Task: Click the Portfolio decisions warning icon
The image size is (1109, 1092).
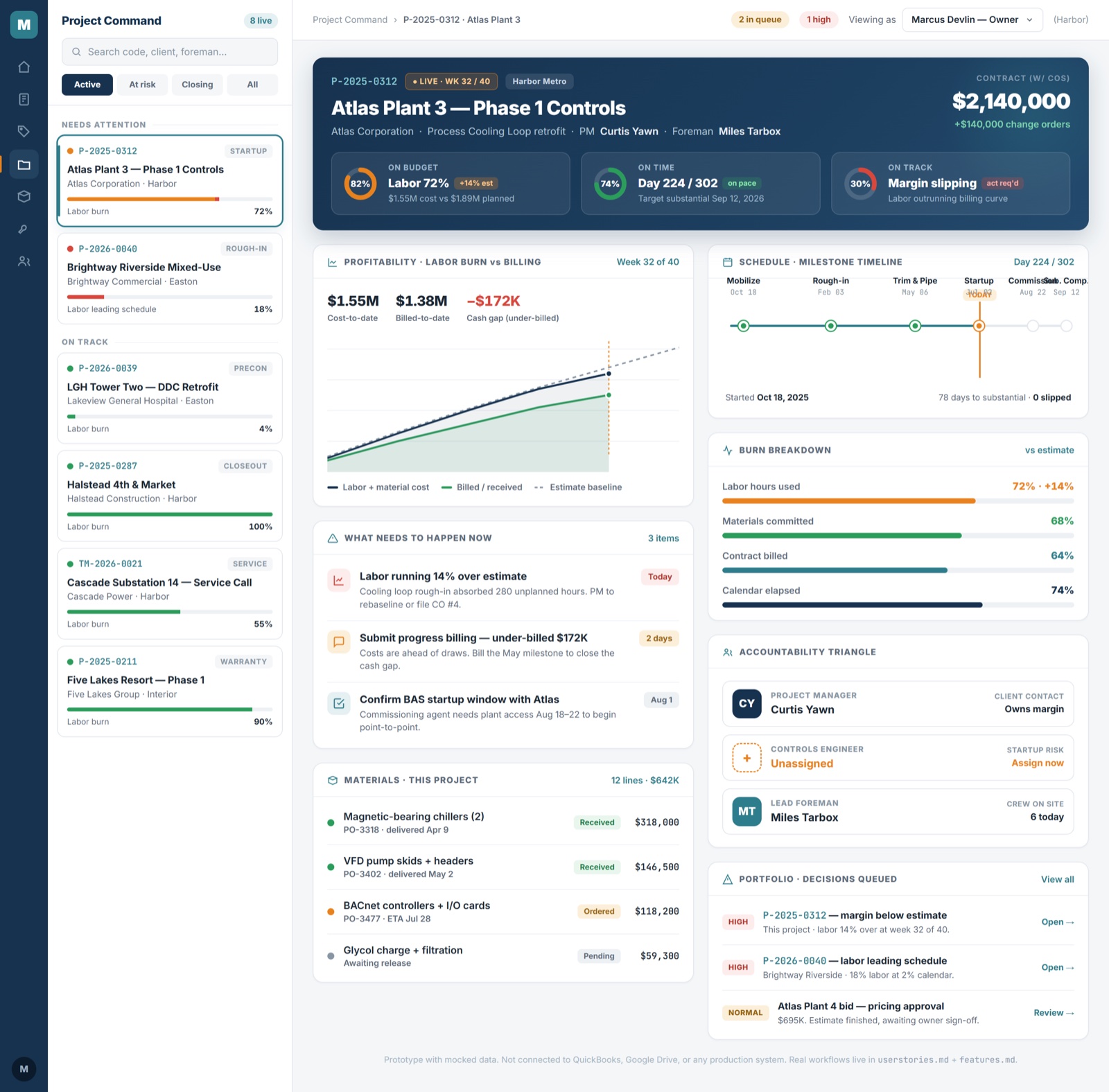Action: coord(727,879)
